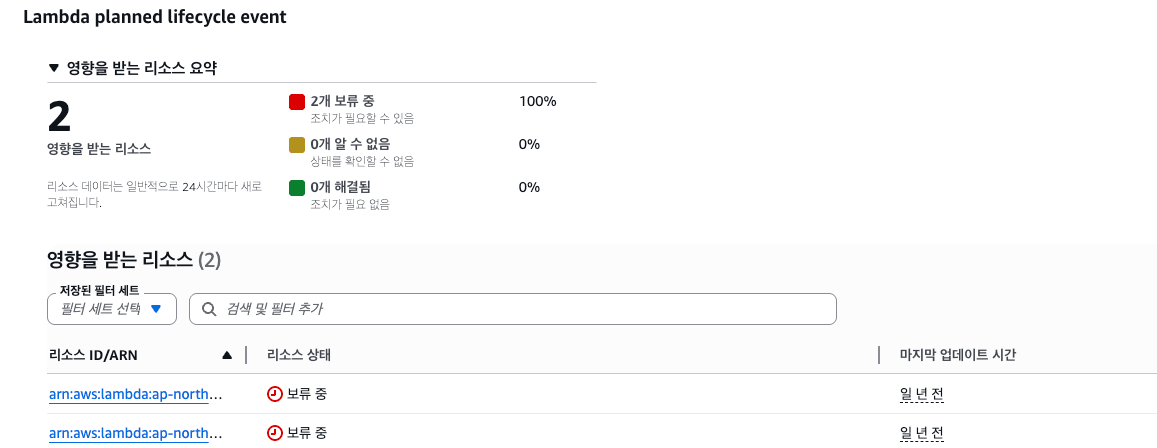Image resolution: width=1157 pixels, height=448 pixels.
Task: Click divider between 리소스 ID/ARN and 리소스 상태
Action: pos(246,355)
